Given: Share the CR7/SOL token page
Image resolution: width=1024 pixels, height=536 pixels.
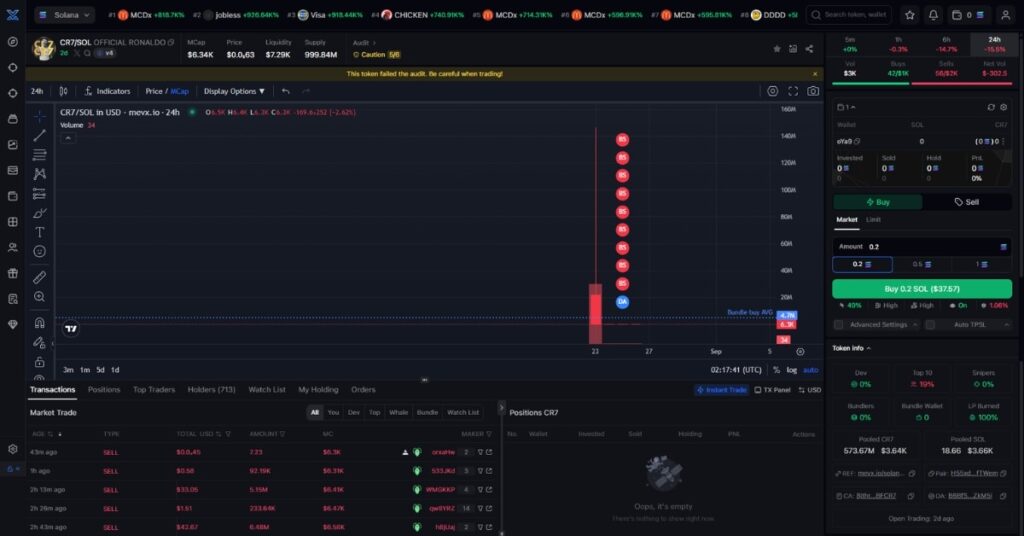Looking at the screenshot, I should [x=809, y=49].
